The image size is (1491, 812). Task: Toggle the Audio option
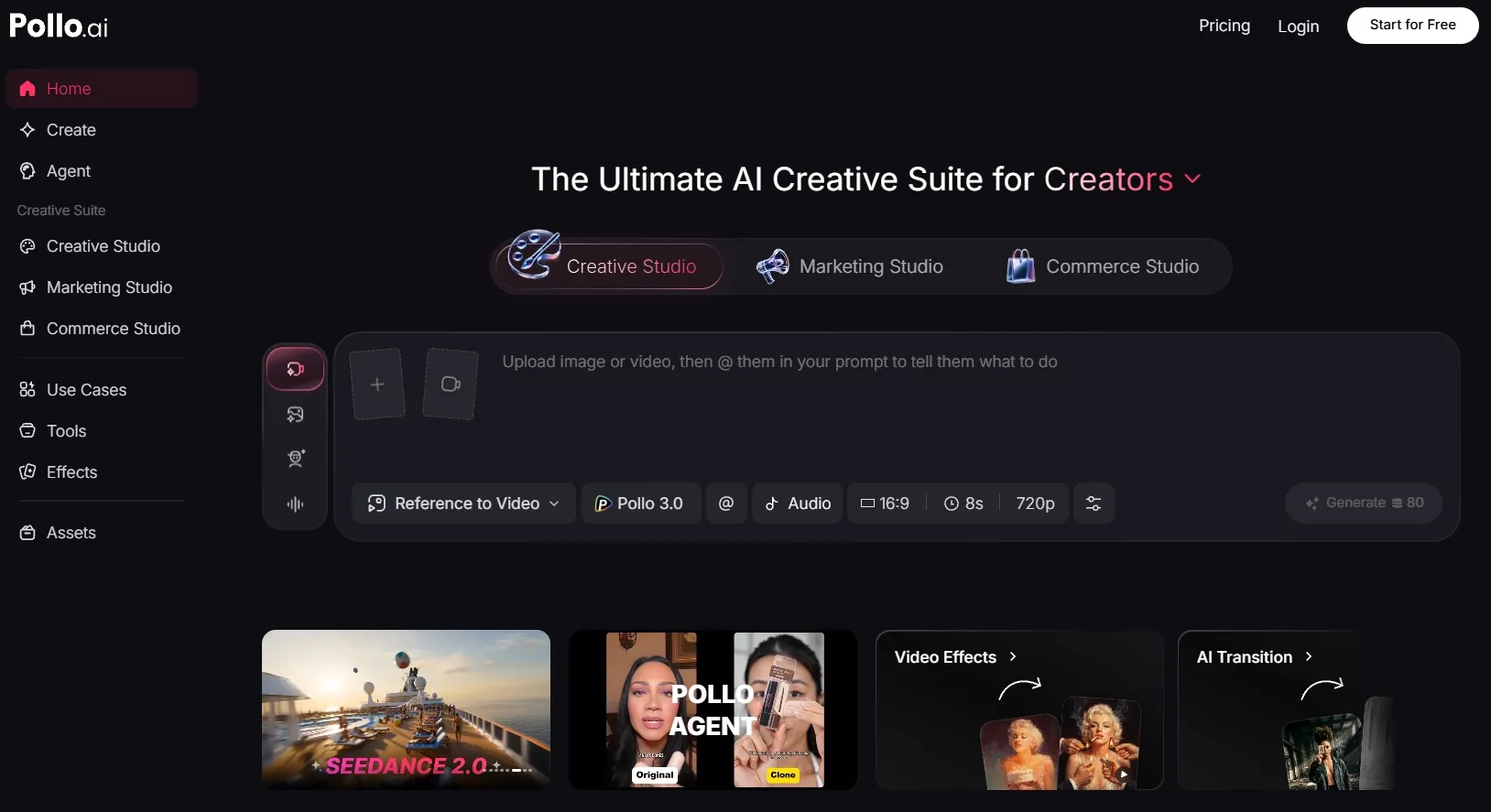(x=799, y=503)
